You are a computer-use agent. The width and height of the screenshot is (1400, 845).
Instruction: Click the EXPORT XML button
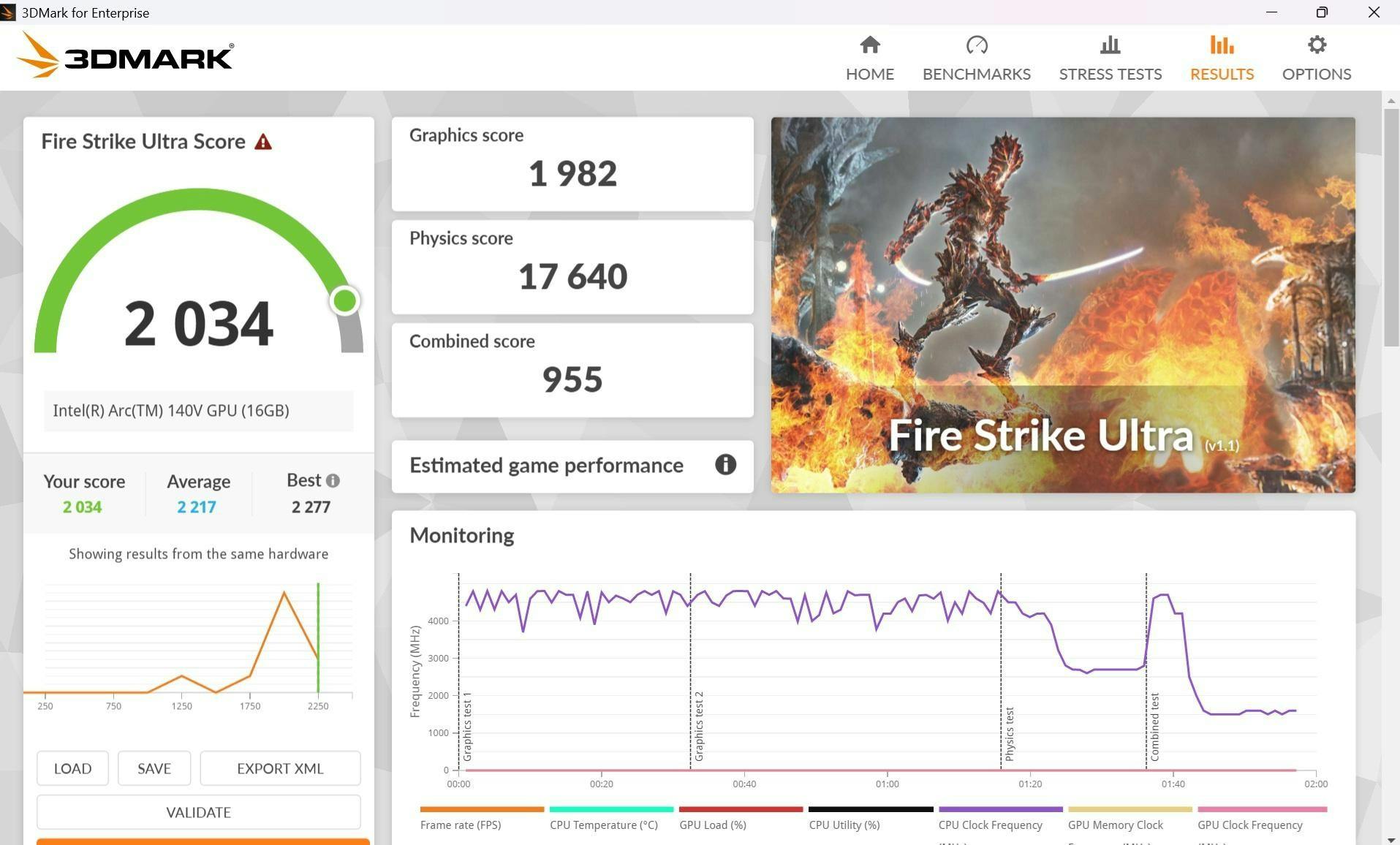tap(280, 768)
